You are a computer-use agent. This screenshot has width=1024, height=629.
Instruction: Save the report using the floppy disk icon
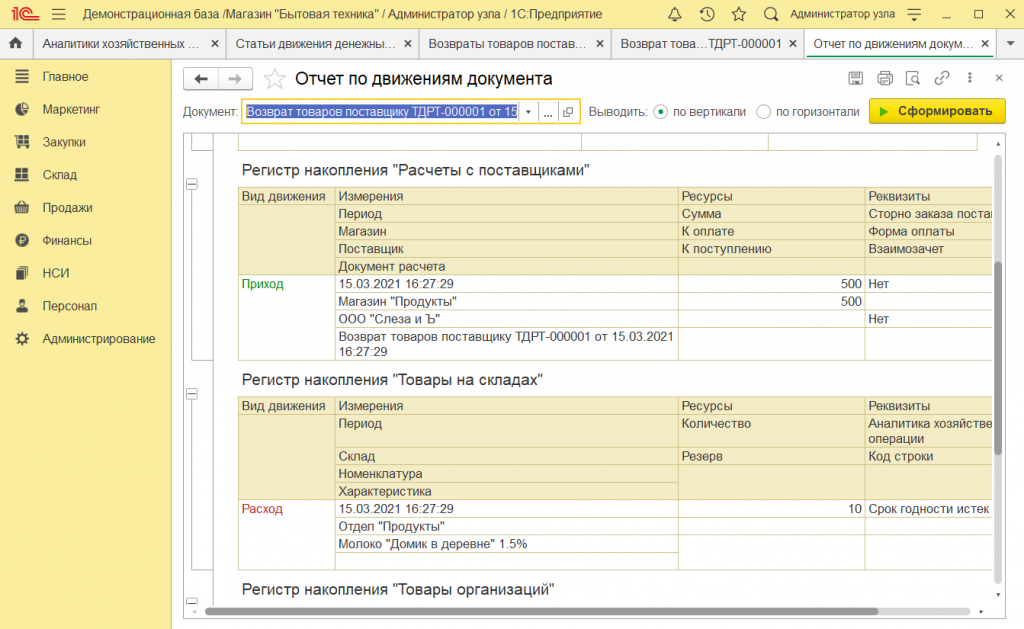(855, 78)
